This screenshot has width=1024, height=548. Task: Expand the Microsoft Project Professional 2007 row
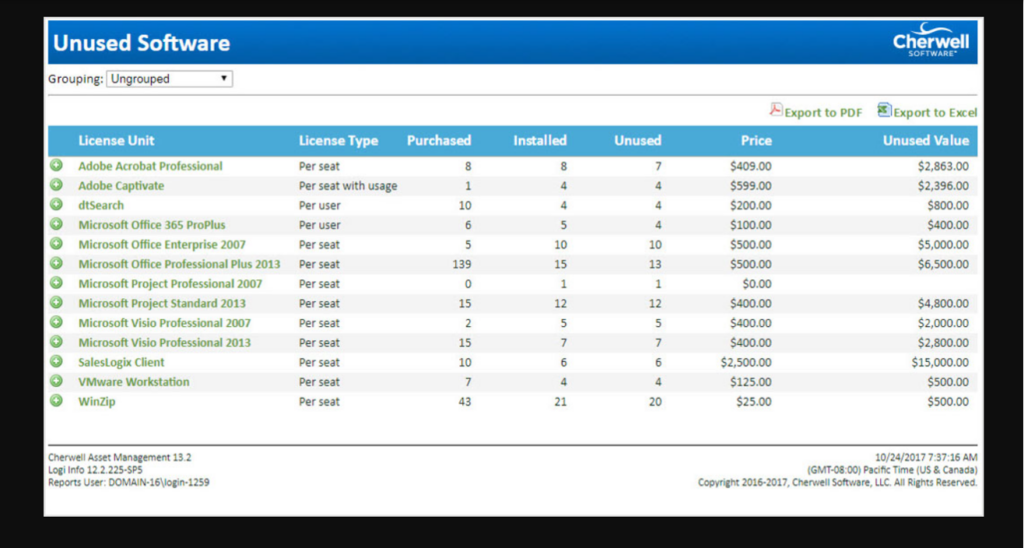(56, 283)
